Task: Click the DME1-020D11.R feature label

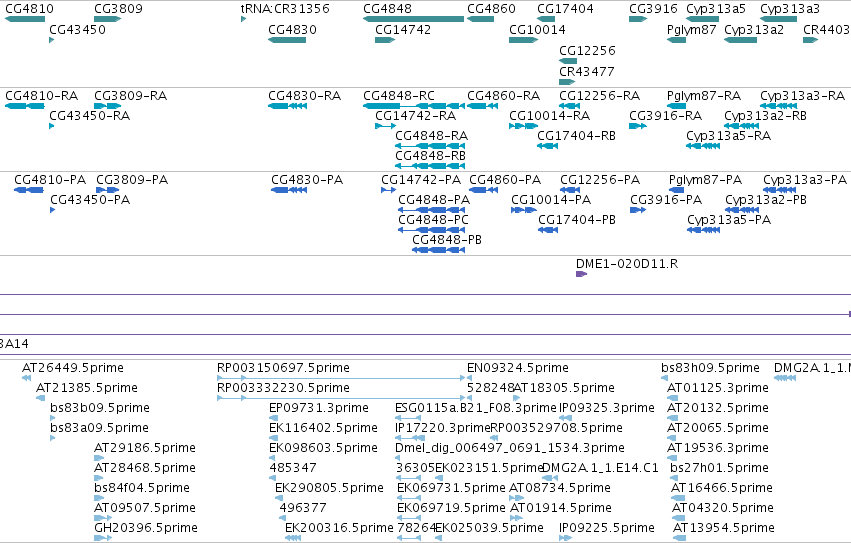Action: [626, 264]
